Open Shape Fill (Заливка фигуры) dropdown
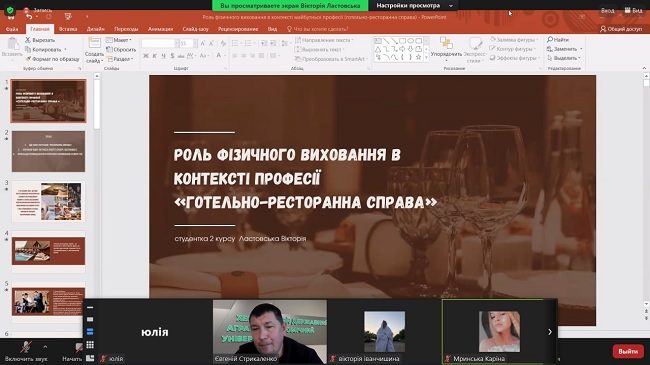 tap(514, 40)
